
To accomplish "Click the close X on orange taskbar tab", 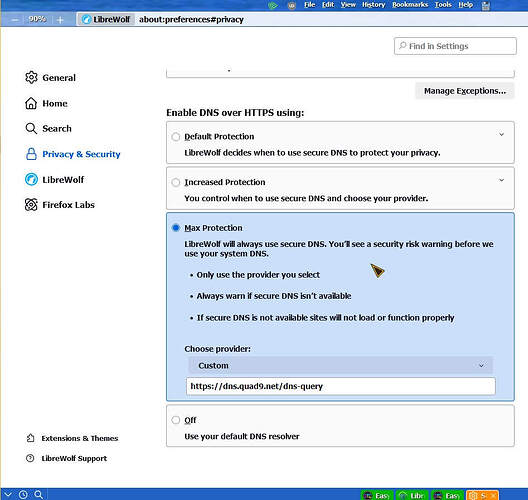I will click(x=493, y=495).
